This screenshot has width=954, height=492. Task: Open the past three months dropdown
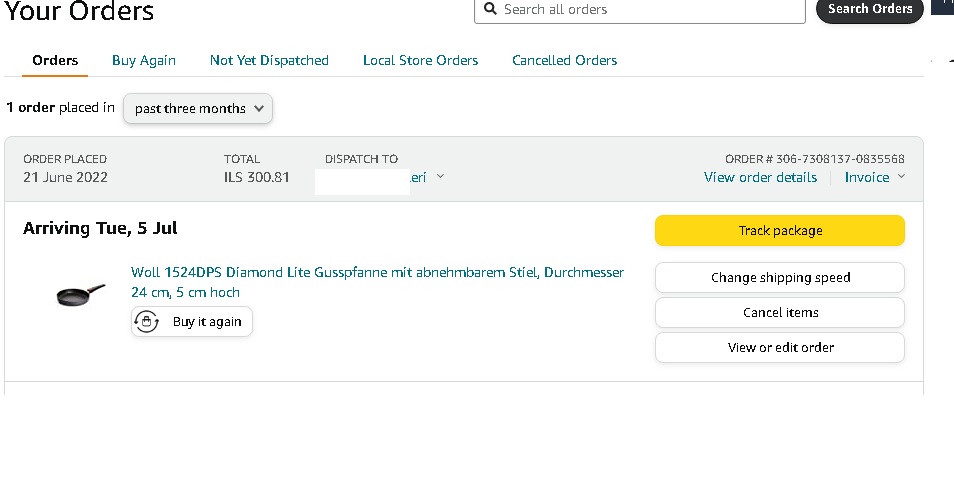[198, 108]
